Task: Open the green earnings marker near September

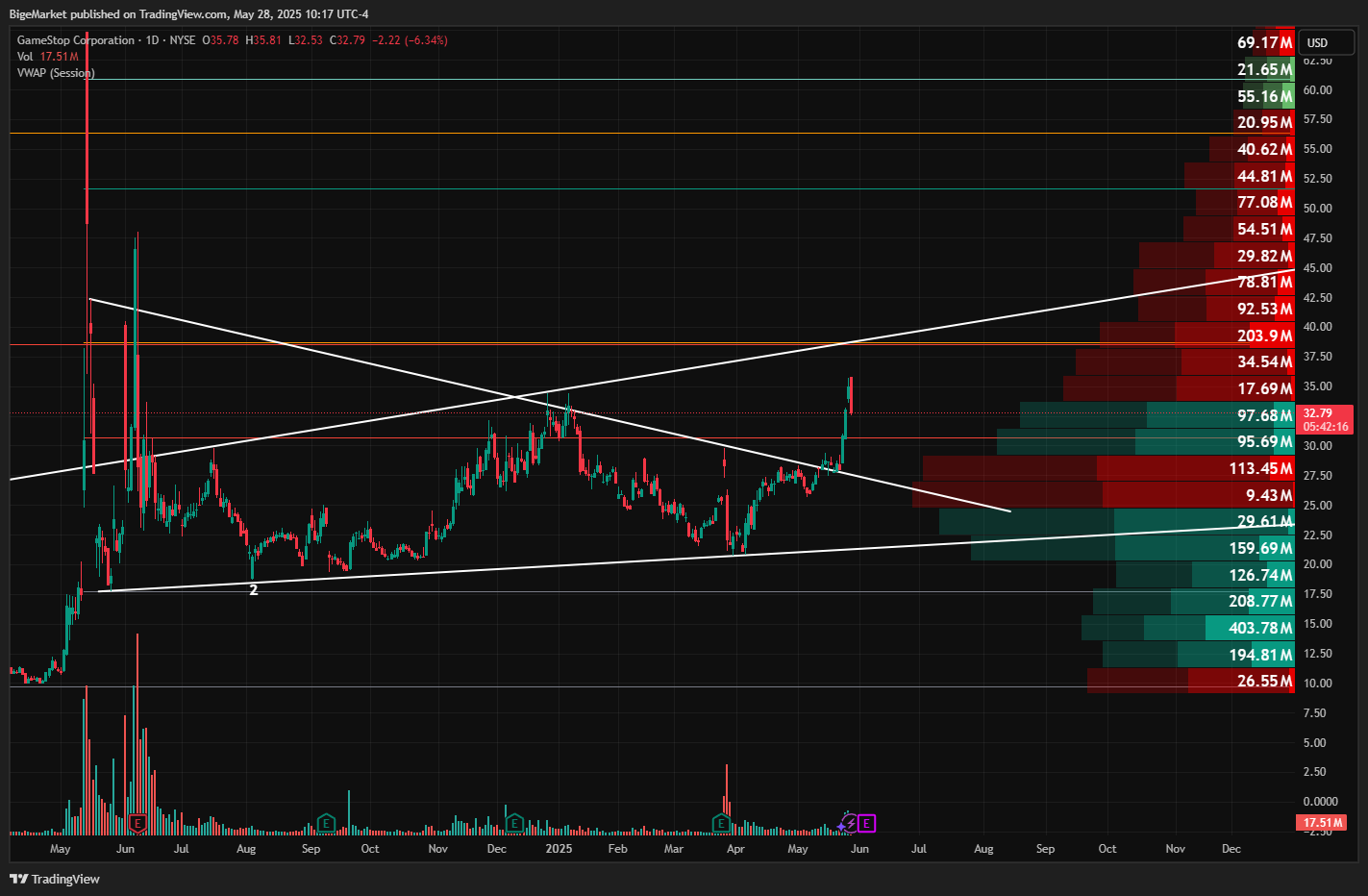Action: click(x=326, y=823)
